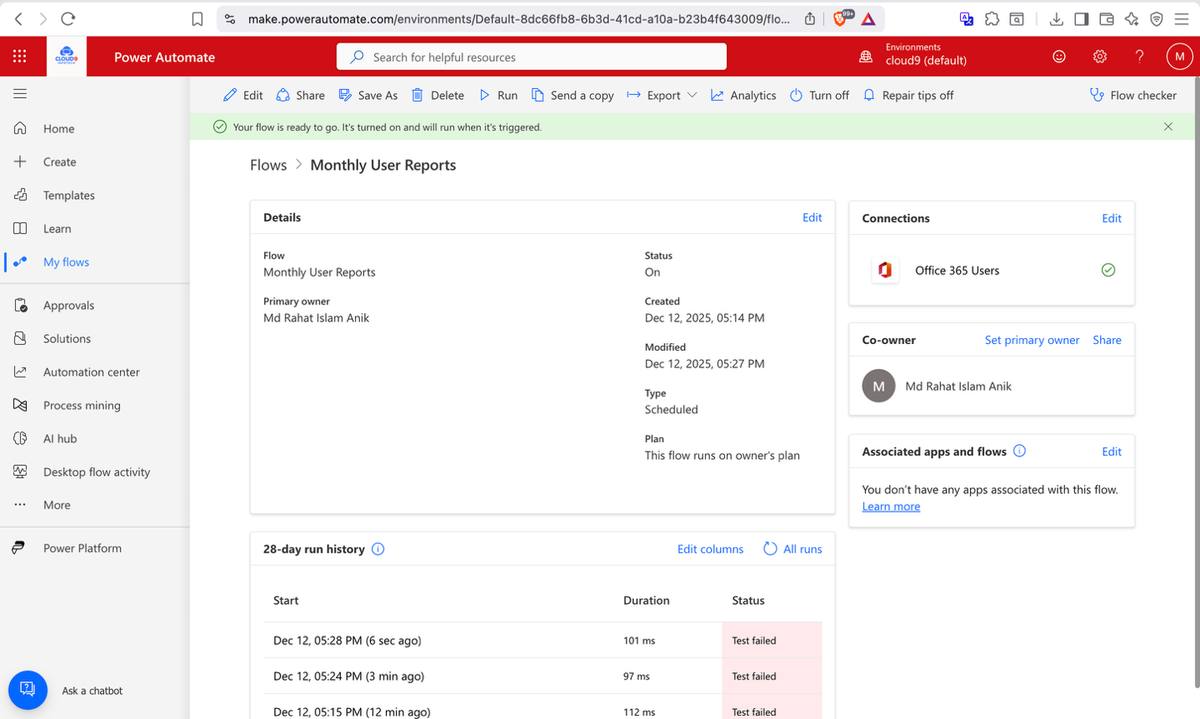
Task: Open the browser downloads icon
Action: (1056, 18)
